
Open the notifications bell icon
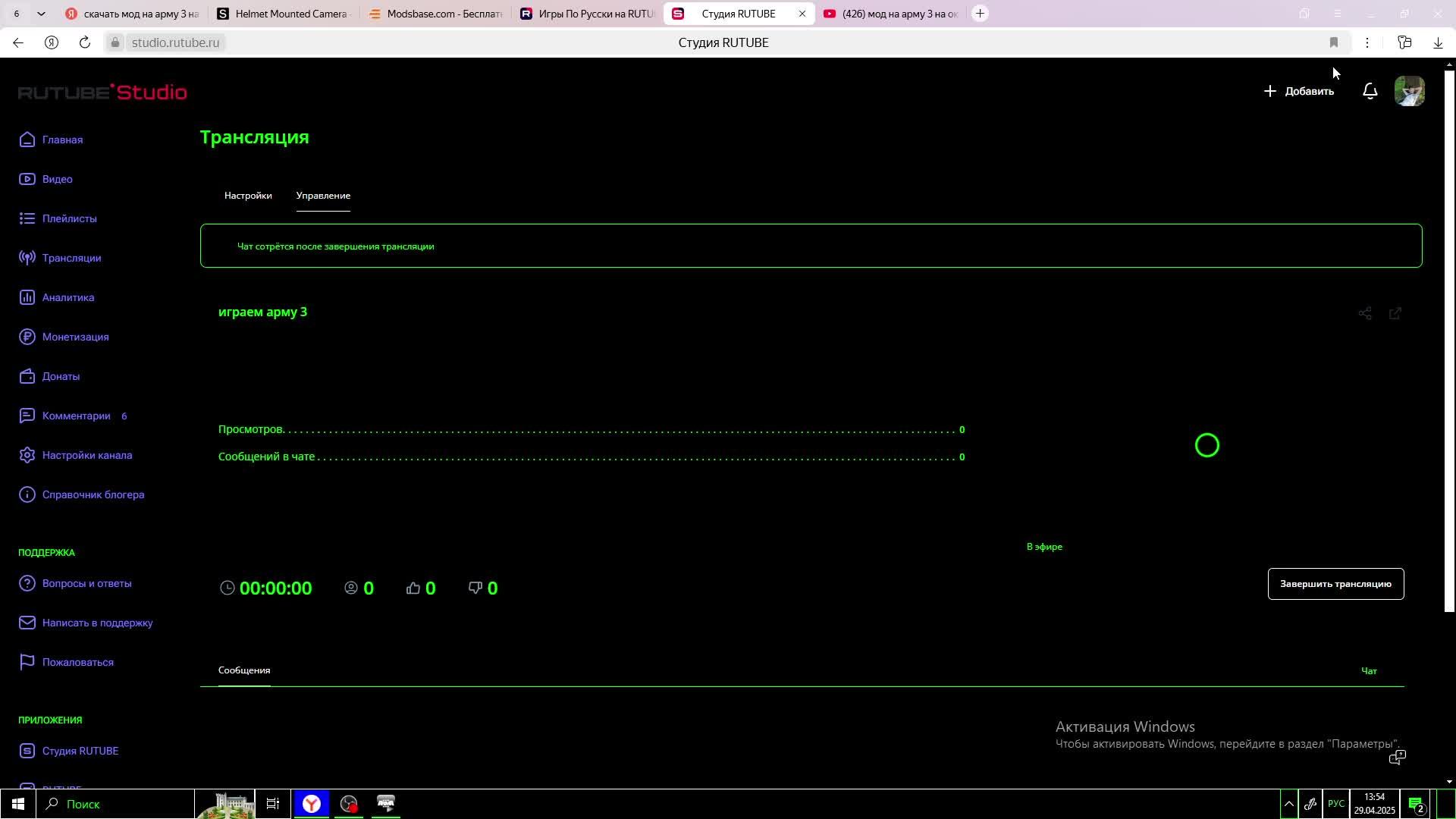pos(1370,92)
